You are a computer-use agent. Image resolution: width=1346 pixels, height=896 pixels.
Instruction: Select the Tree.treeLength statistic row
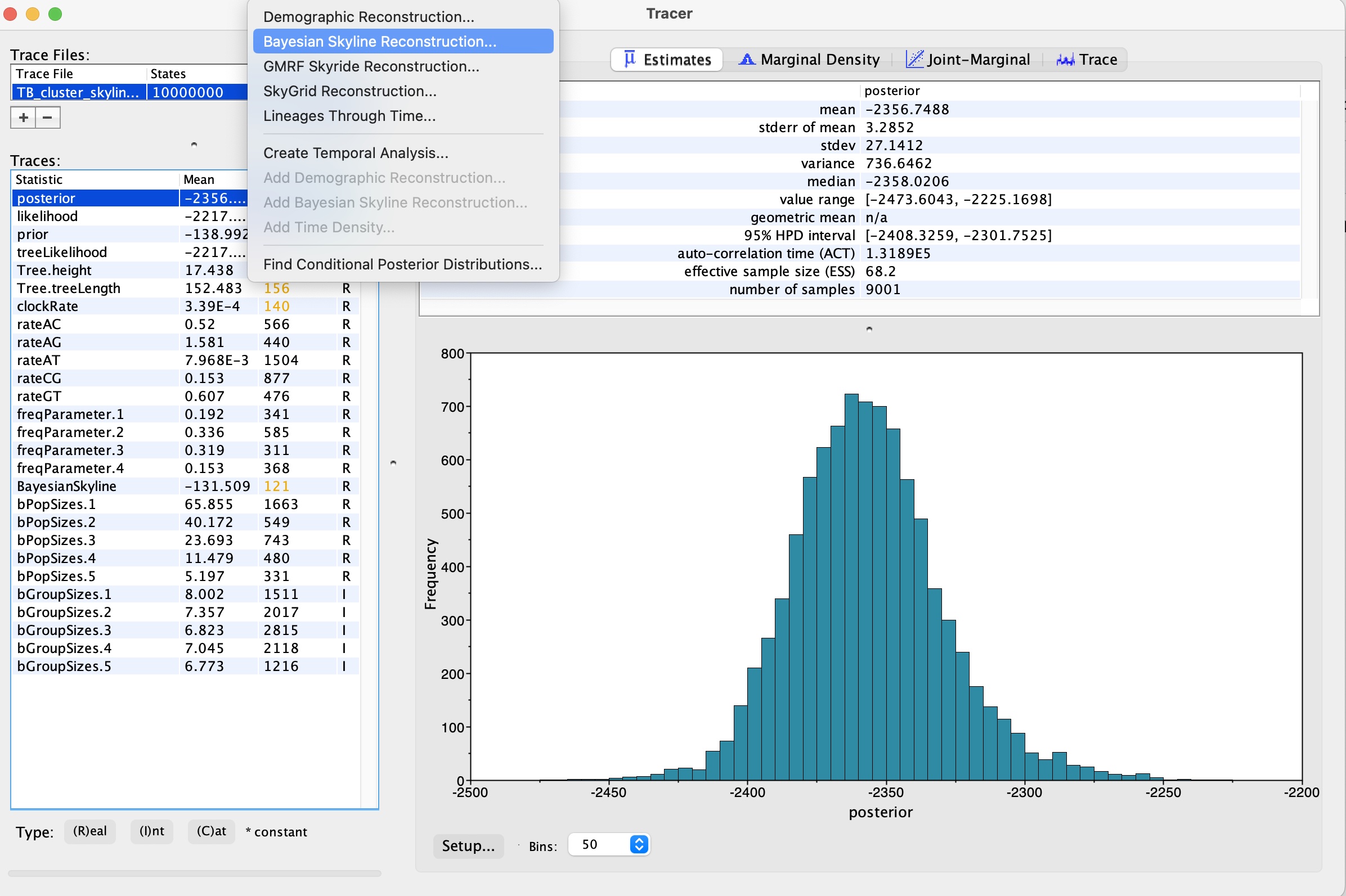coord(185,288)
